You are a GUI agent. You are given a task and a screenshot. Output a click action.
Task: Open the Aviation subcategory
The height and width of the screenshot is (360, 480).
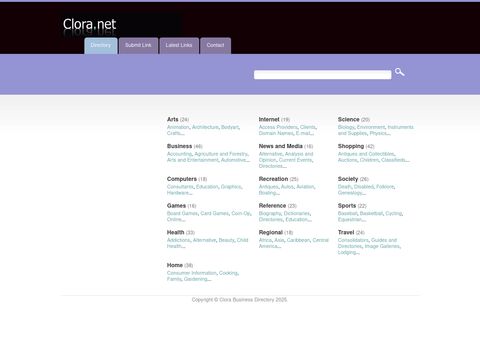point(305,187)
